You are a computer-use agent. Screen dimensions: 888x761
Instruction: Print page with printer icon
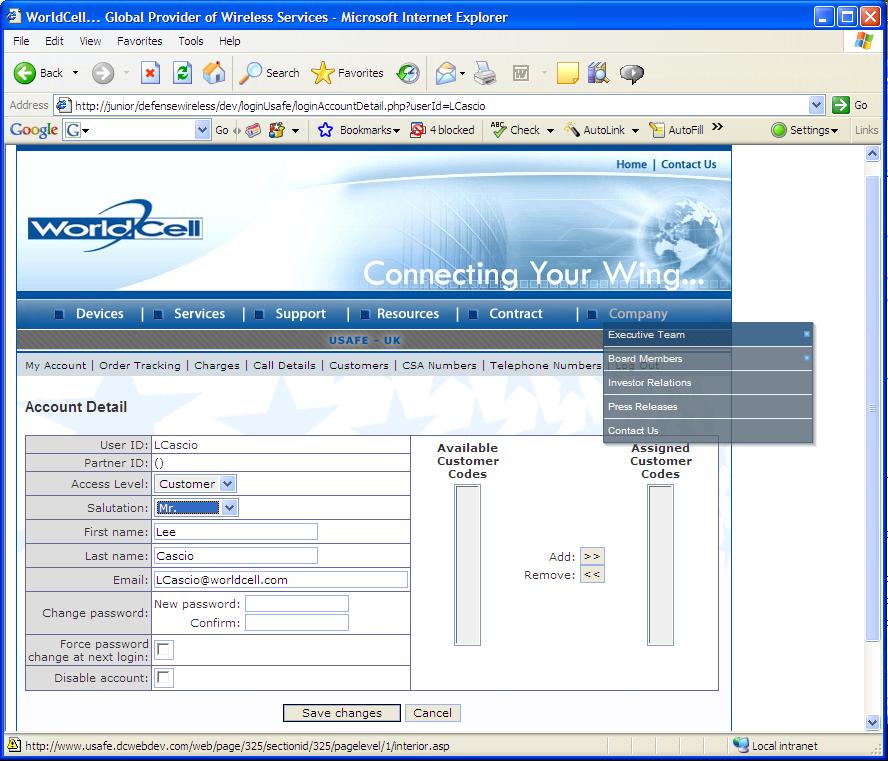point(485,73)
